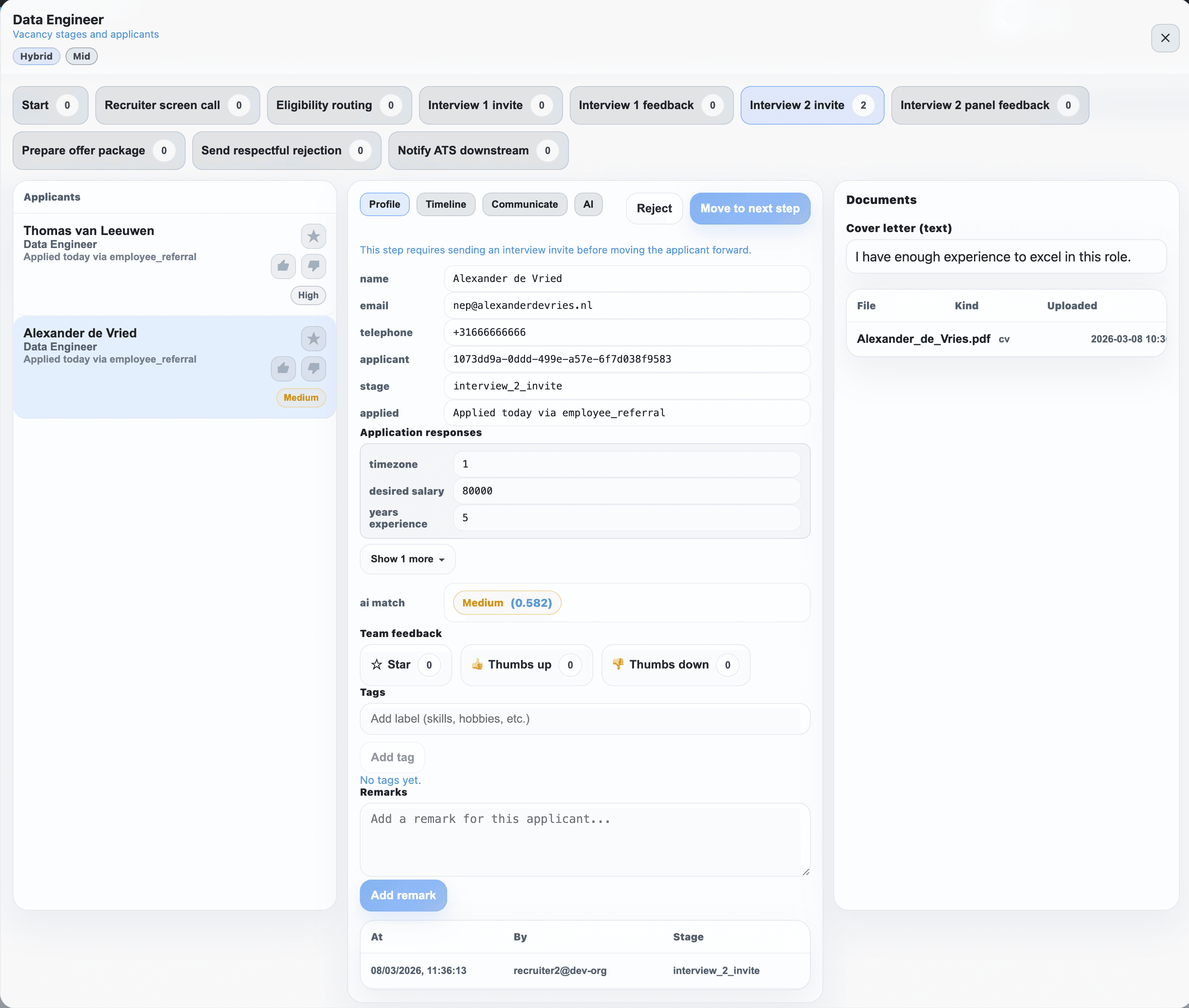Give Thomas van Leeuwen a thumbs up
1189x1008 pixels.
click(283, 266)
